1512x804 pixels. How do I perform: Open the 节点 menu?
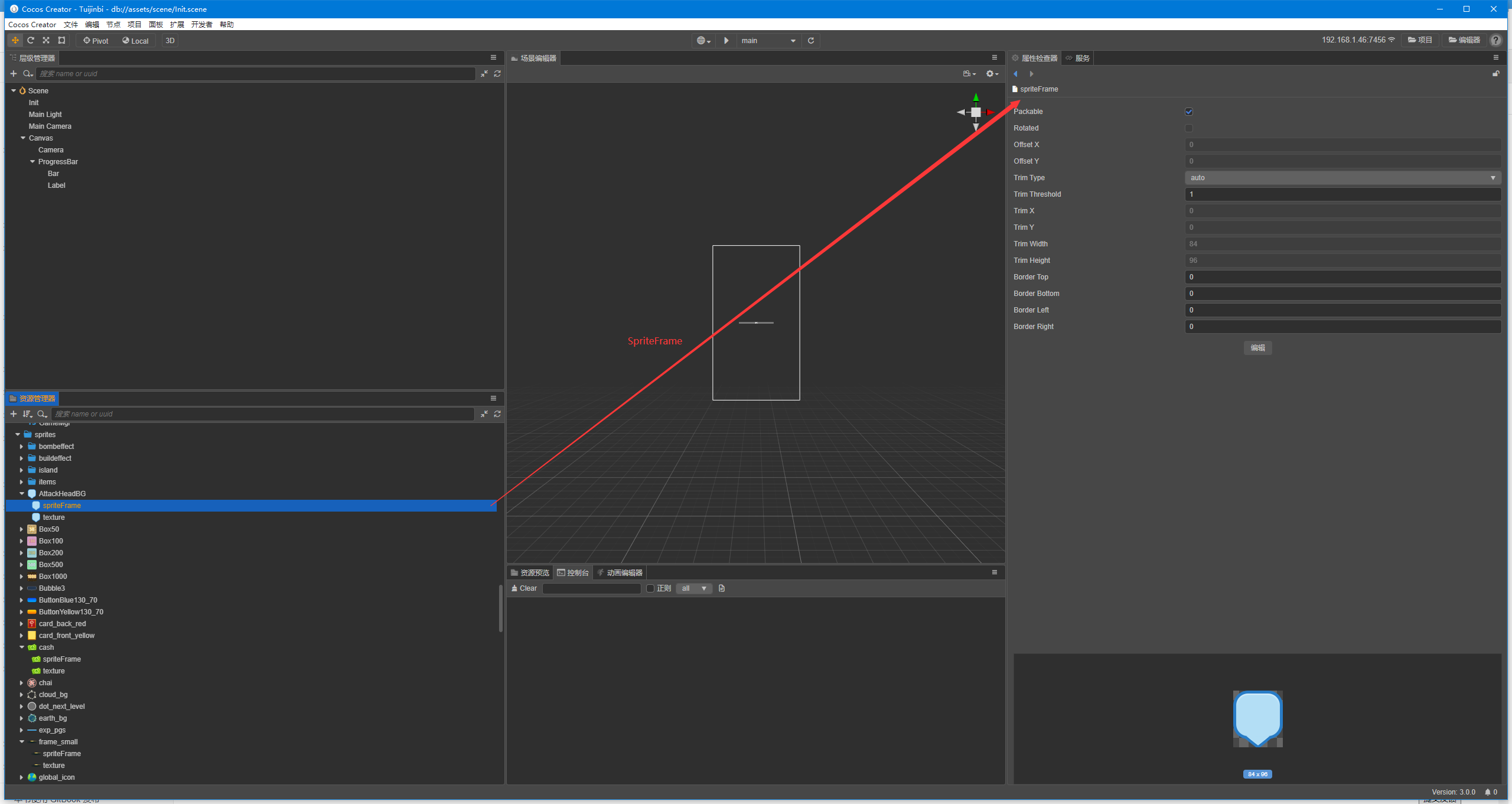pyautogui.click(x=113, y=24)
